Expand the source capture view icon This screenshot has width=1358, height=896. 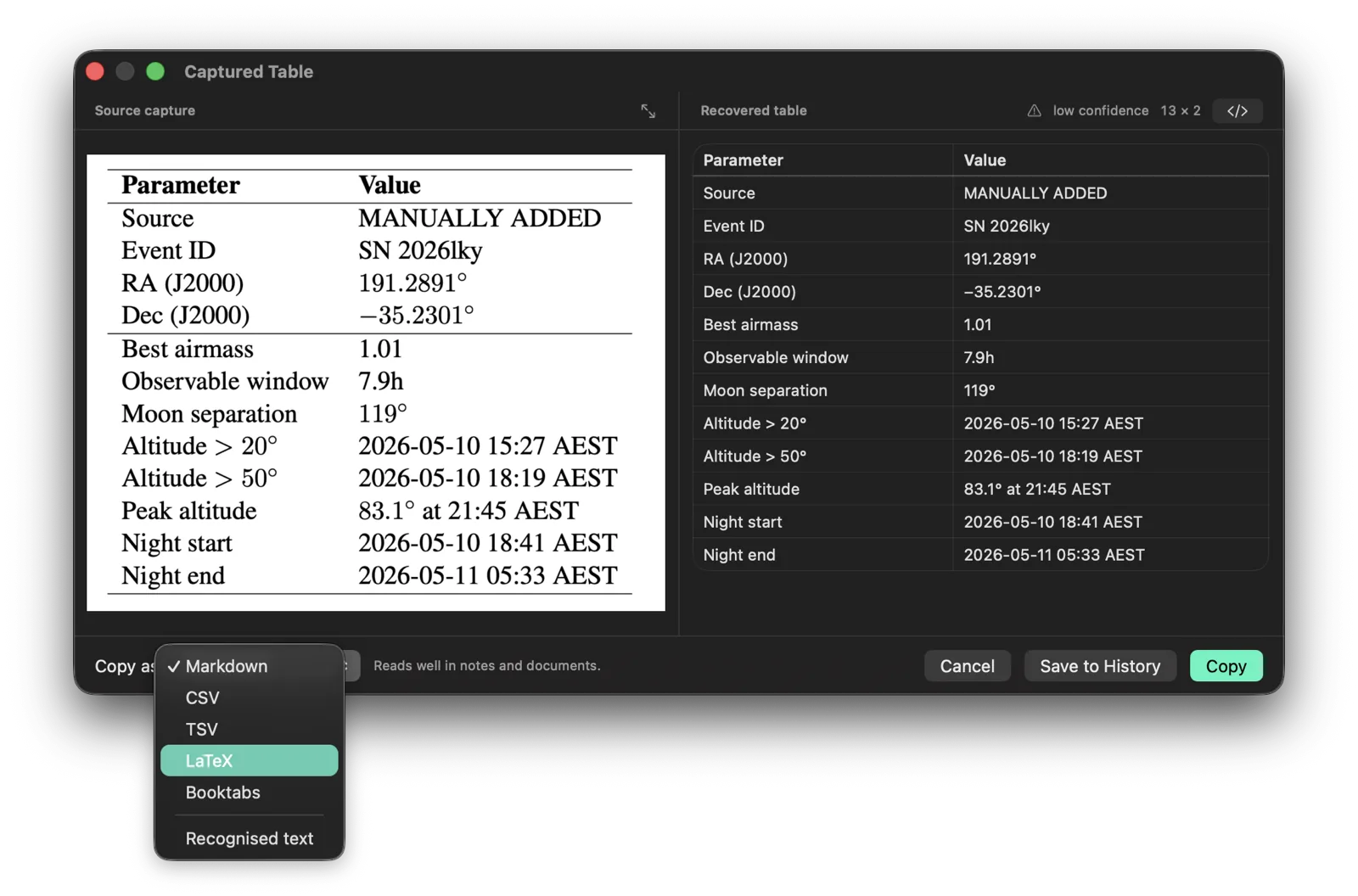648,111
